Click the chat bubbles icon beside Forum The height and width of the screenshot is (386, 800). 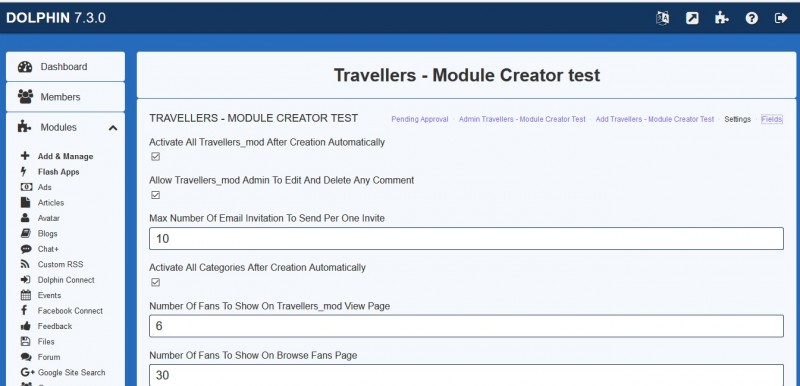point(26,357)
